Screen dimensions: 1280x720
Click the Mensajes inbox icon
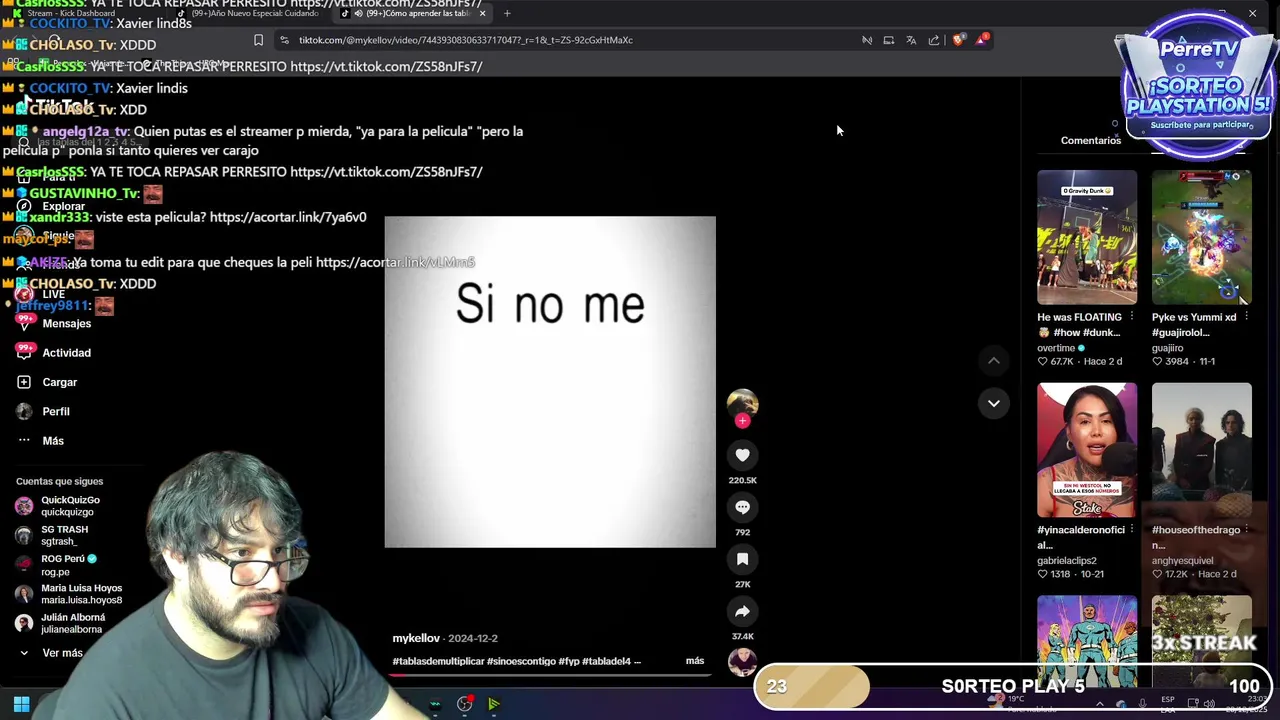(x=24, y=323)
